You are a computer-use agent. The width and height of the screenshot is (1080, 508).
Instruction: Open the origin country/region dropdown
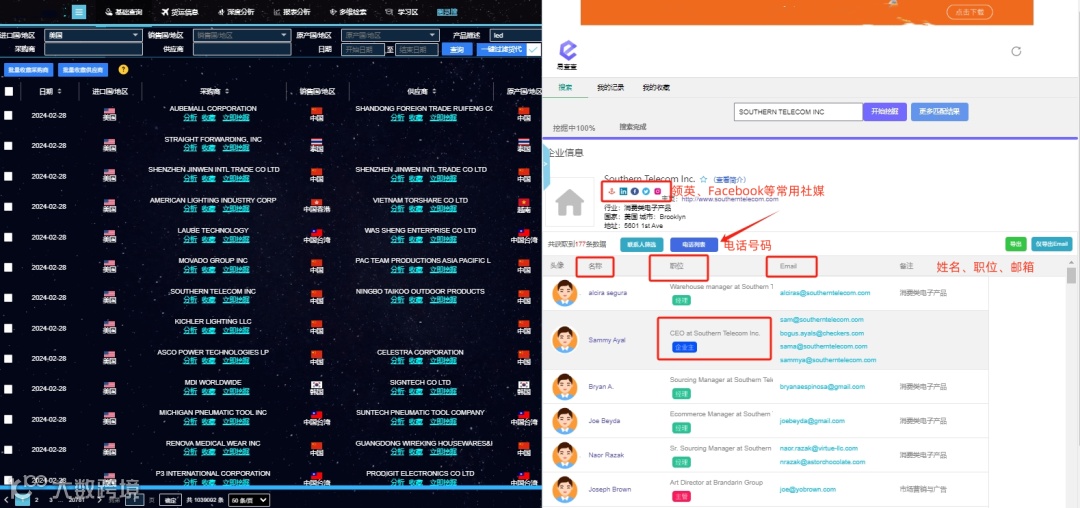point(391,35)
